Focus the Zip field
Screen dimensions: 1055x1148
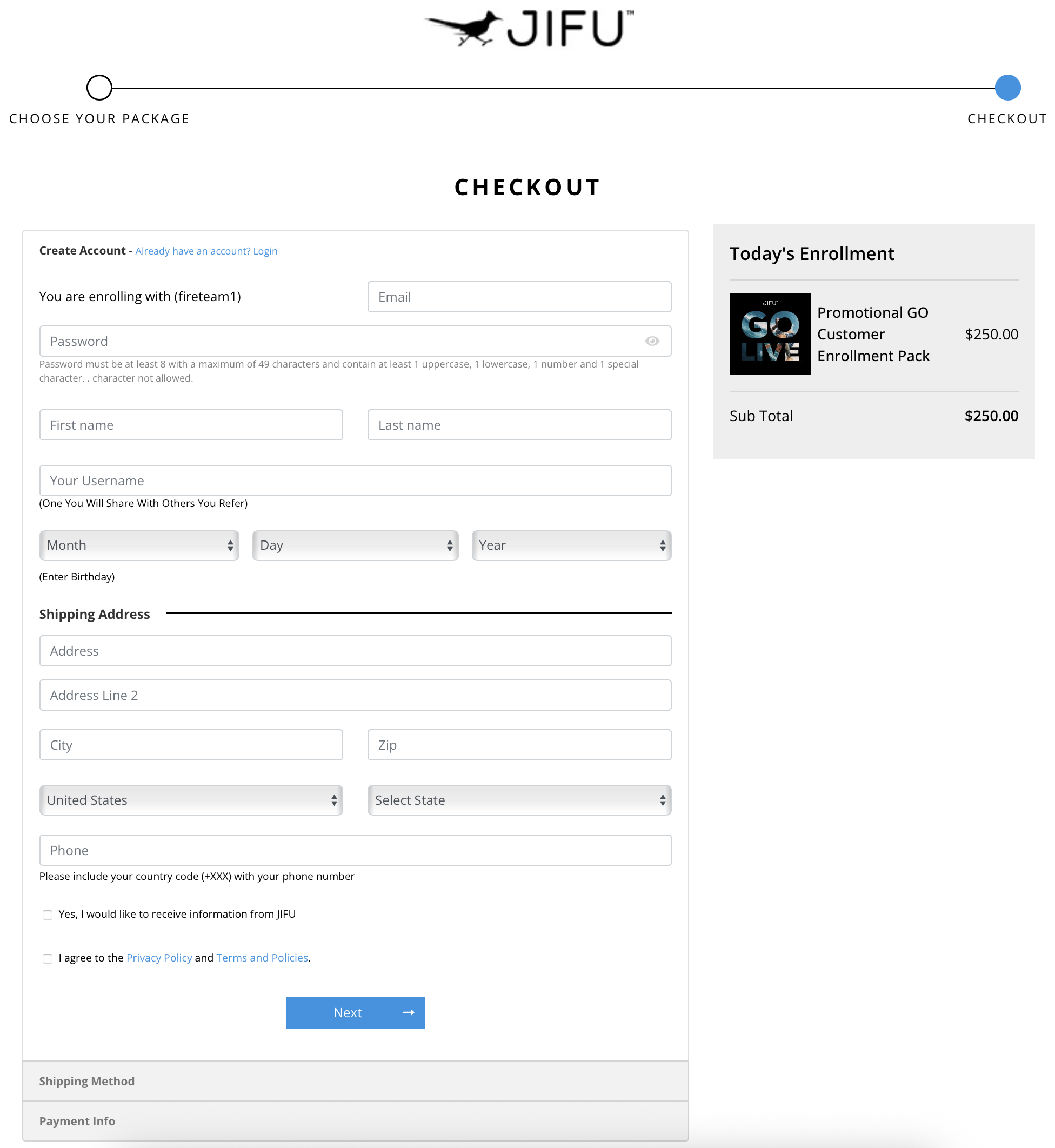[519, 745]
